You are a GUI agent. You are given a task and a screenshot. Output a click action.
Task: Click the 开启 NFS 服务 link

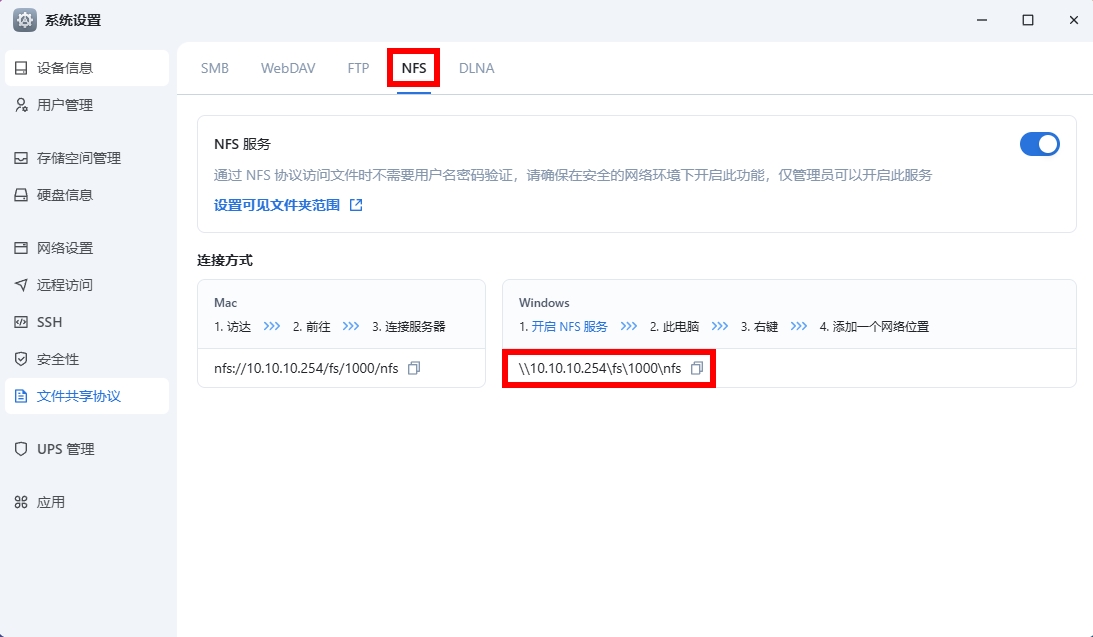tap(569, 327)
